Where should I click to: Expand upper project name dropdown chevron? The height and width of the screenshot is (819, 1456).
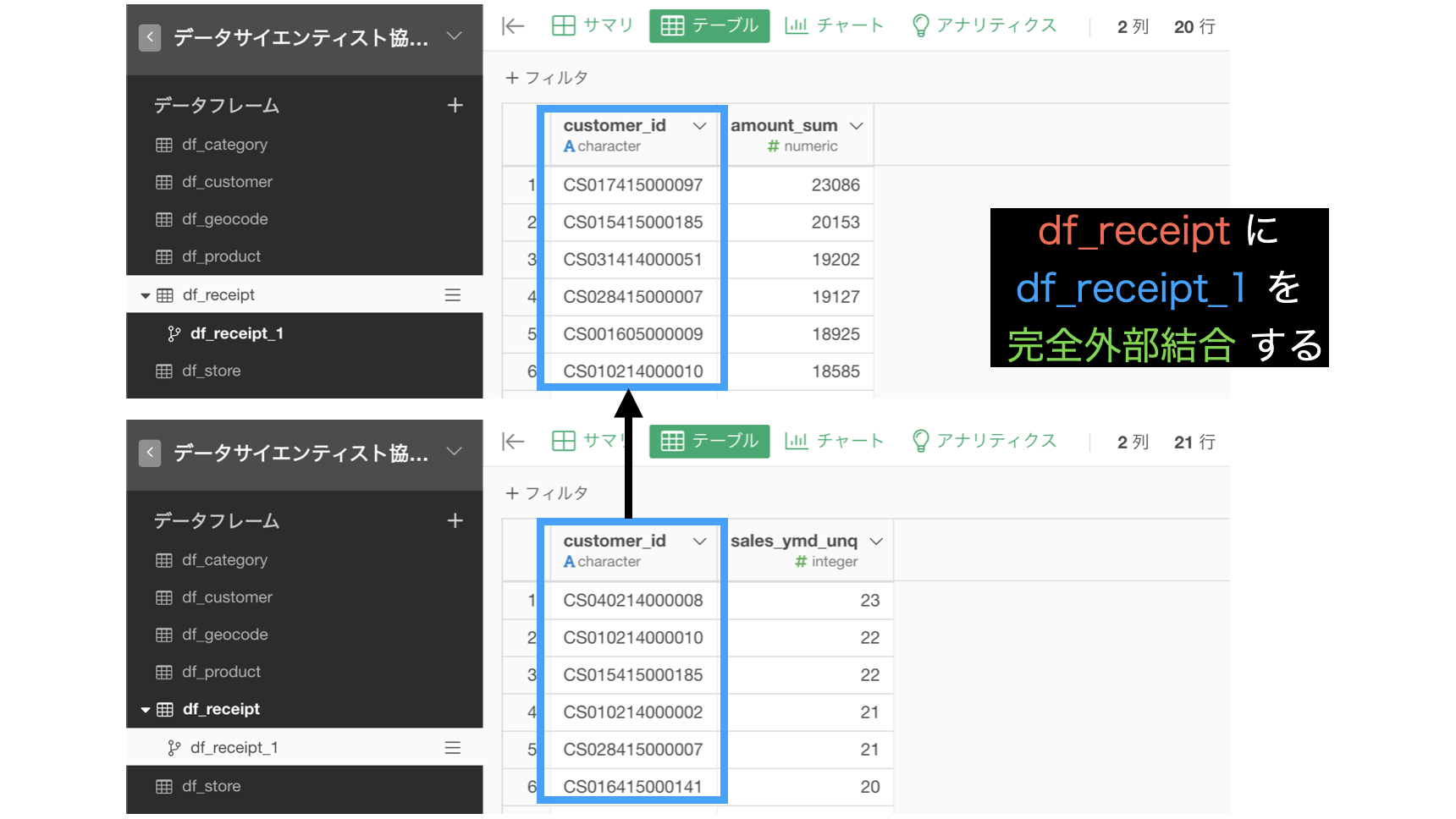pyautogui.click(x=455, y=36)
